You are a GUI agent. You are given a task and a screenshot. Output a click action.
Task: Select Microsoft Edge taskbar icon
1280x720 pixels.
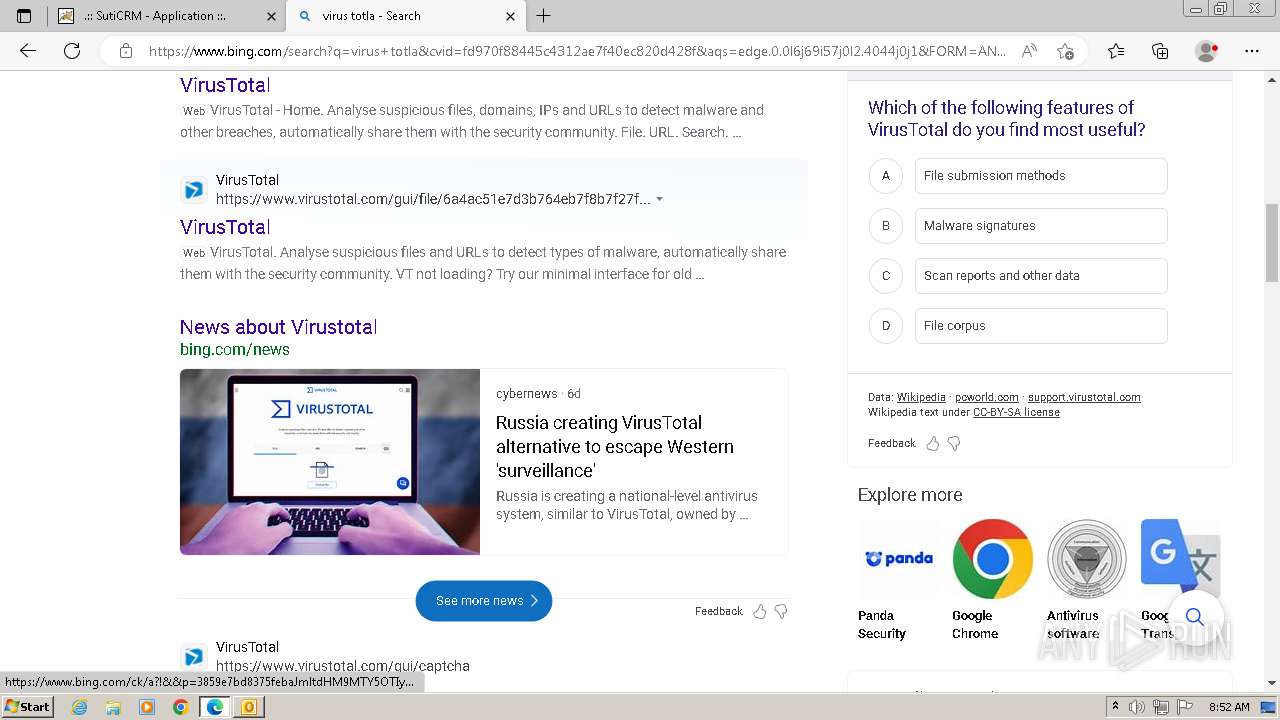[x=215, y=707]
